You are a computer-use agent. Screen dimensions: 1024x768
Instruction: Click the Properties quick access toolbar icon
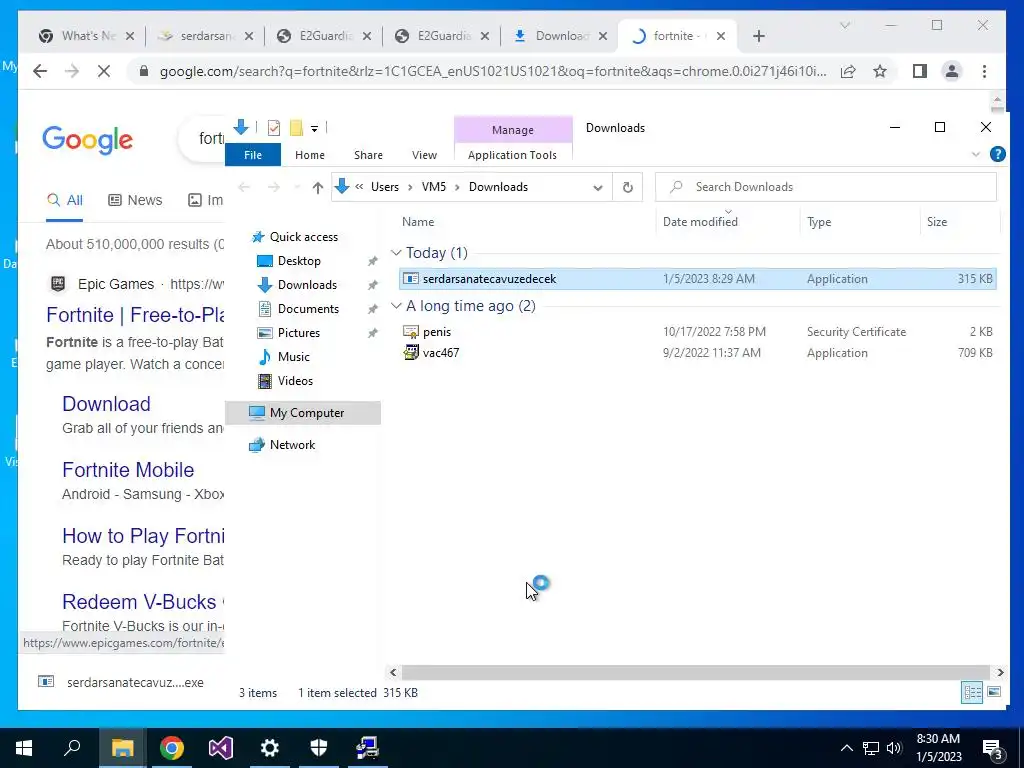click(x=274, y=127)
